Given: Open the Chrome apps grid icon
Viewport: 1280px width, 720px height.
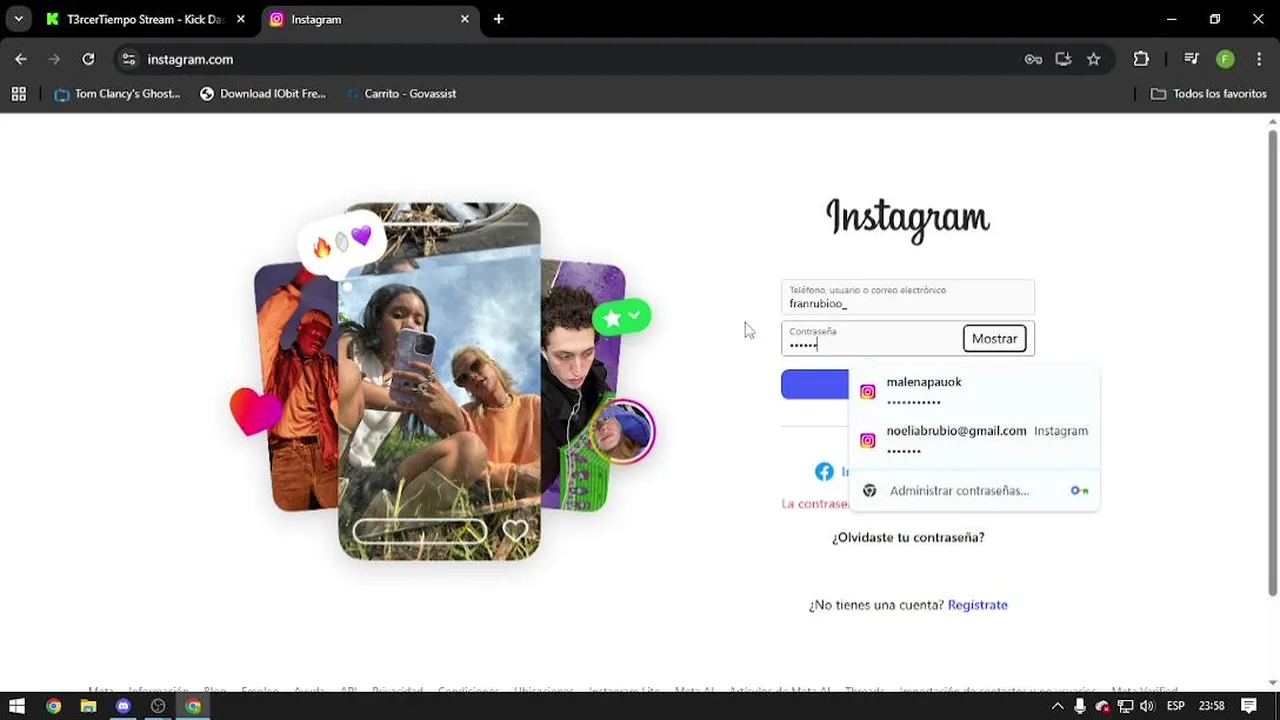Looking at the screenshot, I should (18, 93).
